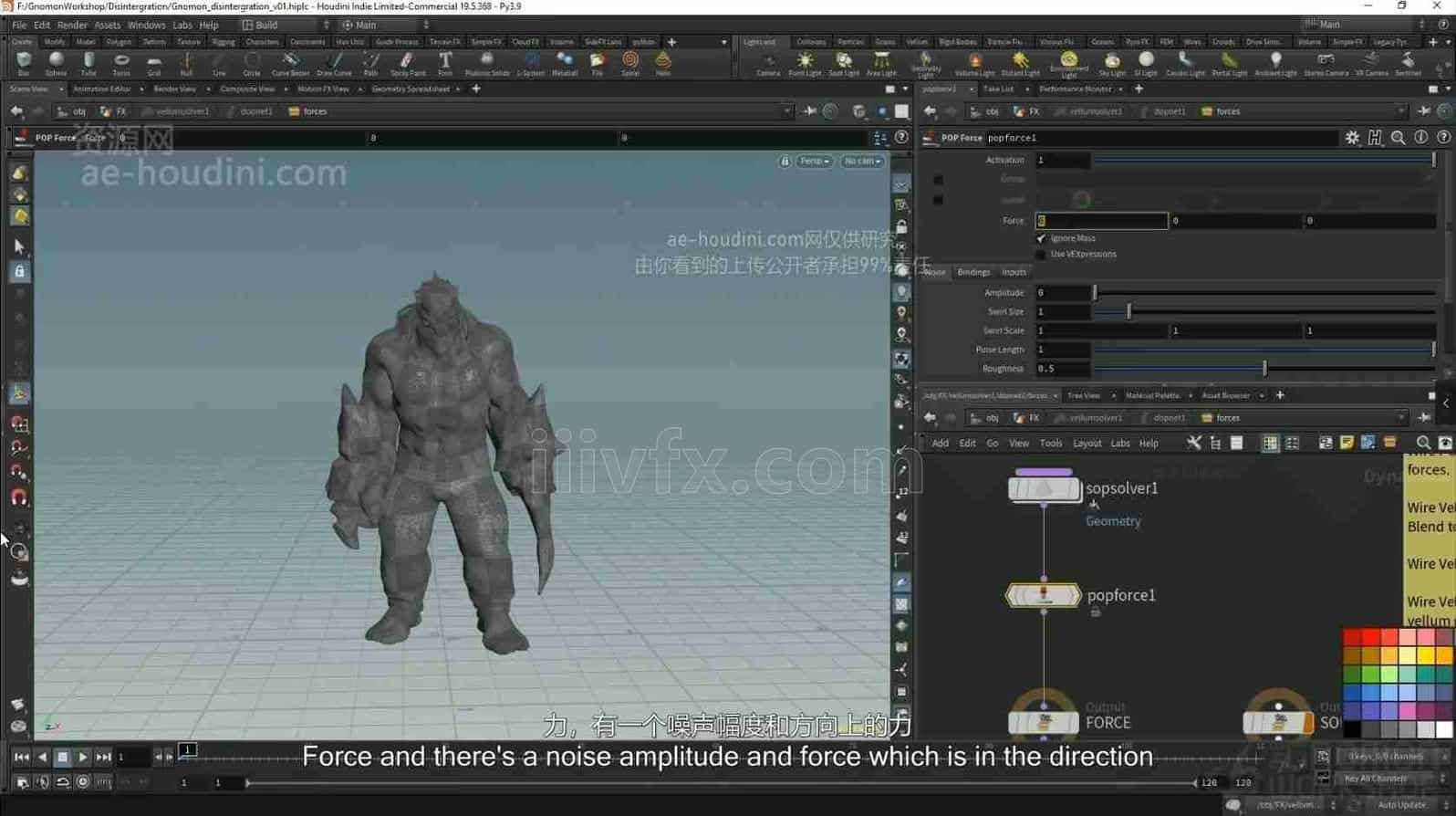Jump to first frame

tap(21, 757)
